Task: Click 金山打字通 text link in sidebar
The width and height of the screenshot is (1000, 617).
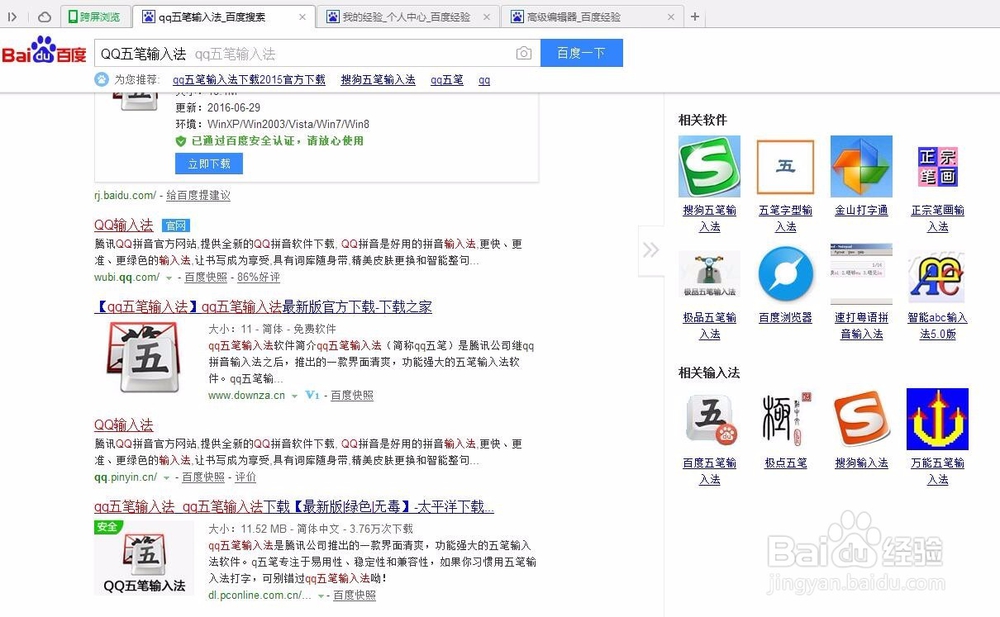Action: pos(861,210)
